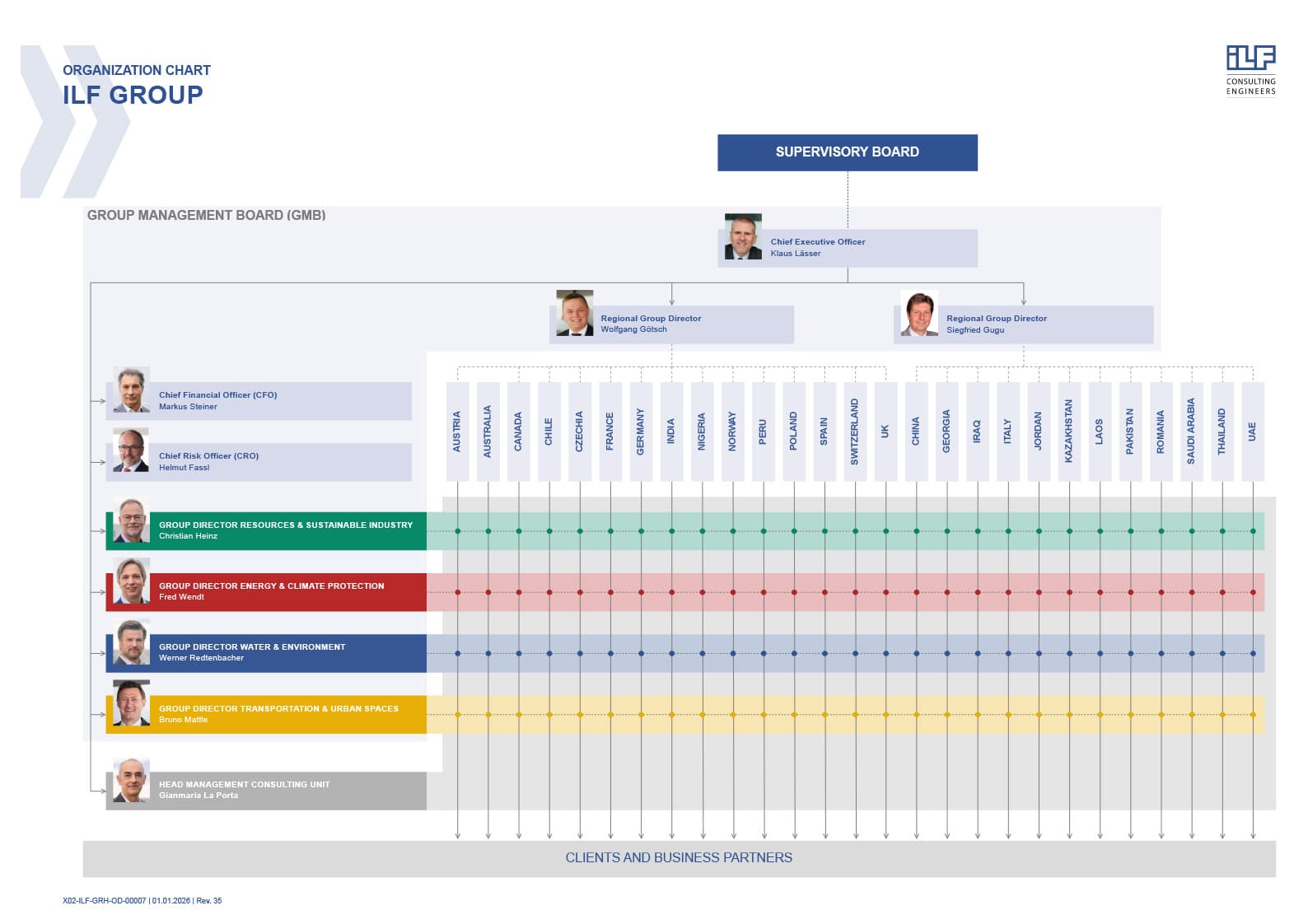
Task: Select the INDIA country column
Action: pos(671,432)
